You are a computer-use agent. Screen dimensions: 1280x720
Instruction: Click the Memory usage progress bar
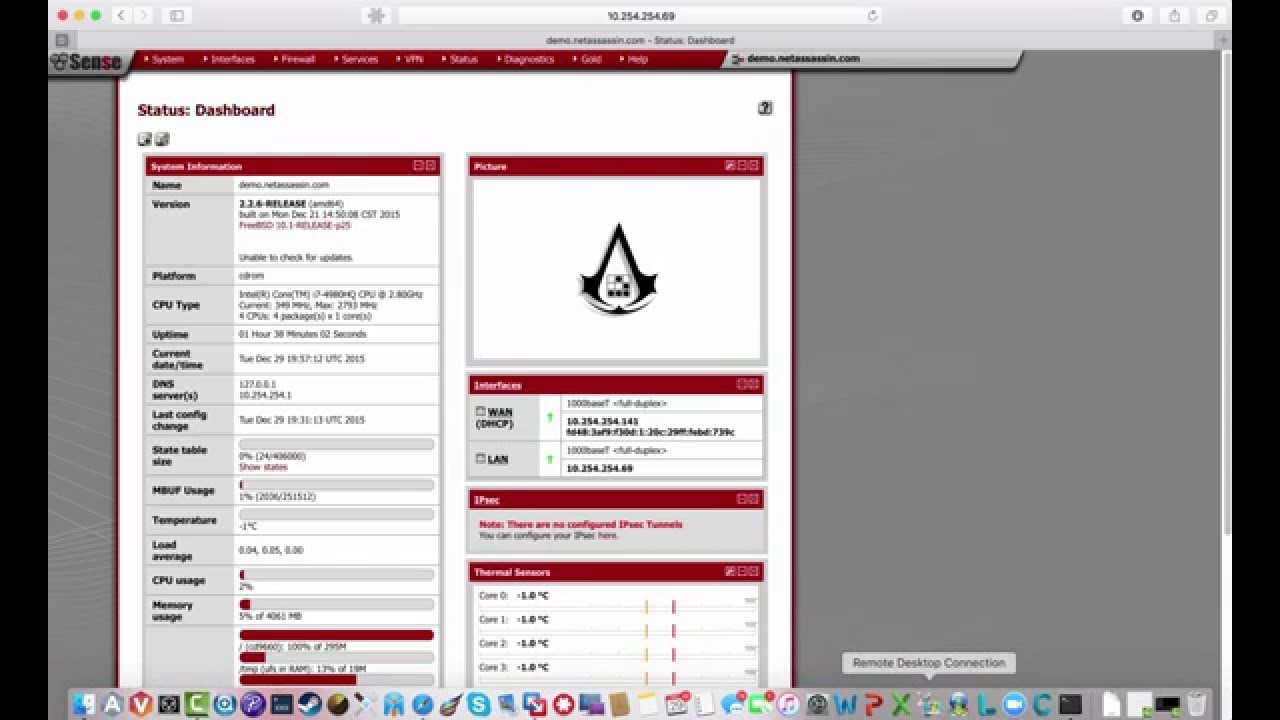[336, 604]
